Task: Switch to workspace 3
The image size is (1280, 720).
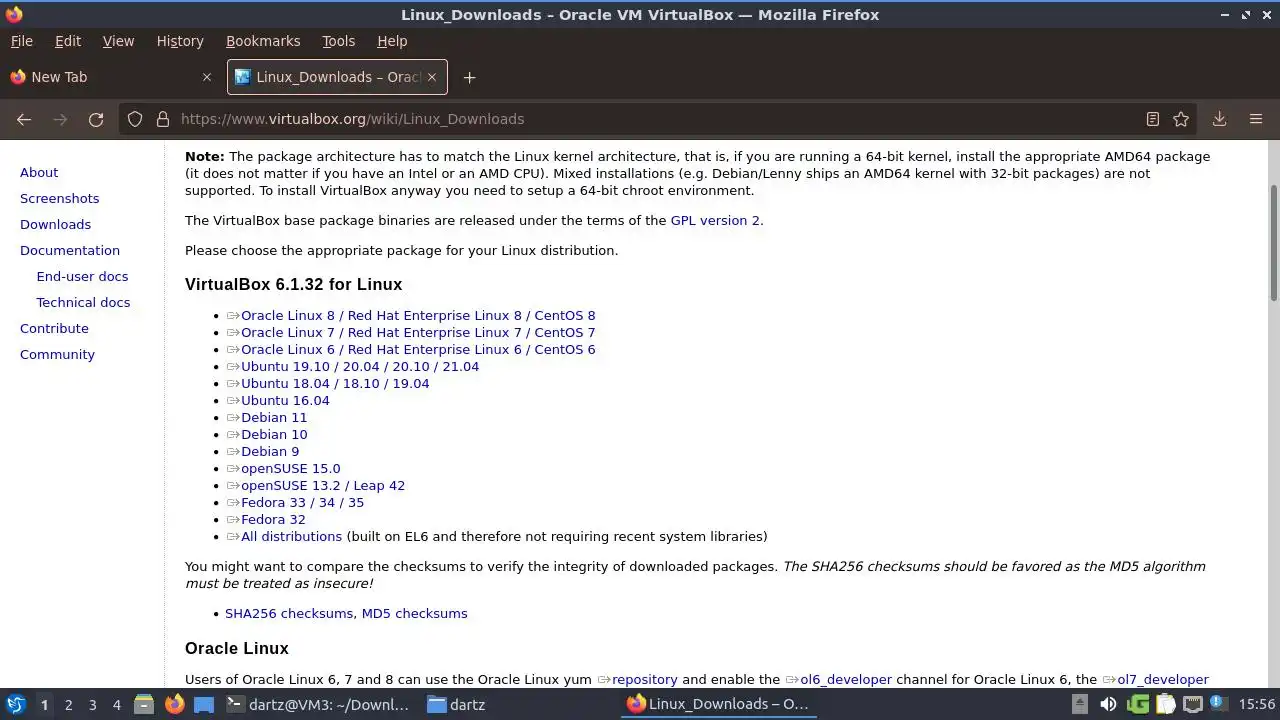Action: pyautogui.click(x=92, y=704)
